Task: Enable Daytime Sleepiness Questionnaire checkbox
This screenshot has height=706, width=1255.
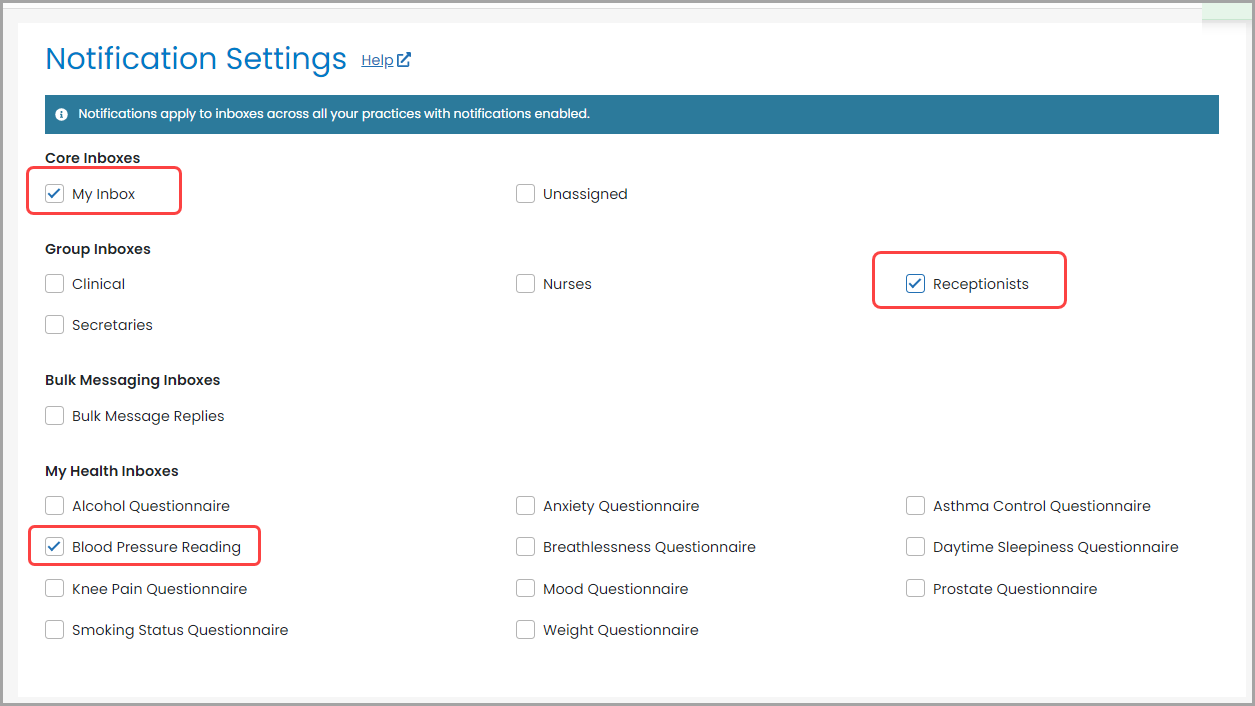Action: (x=915, y=547)
